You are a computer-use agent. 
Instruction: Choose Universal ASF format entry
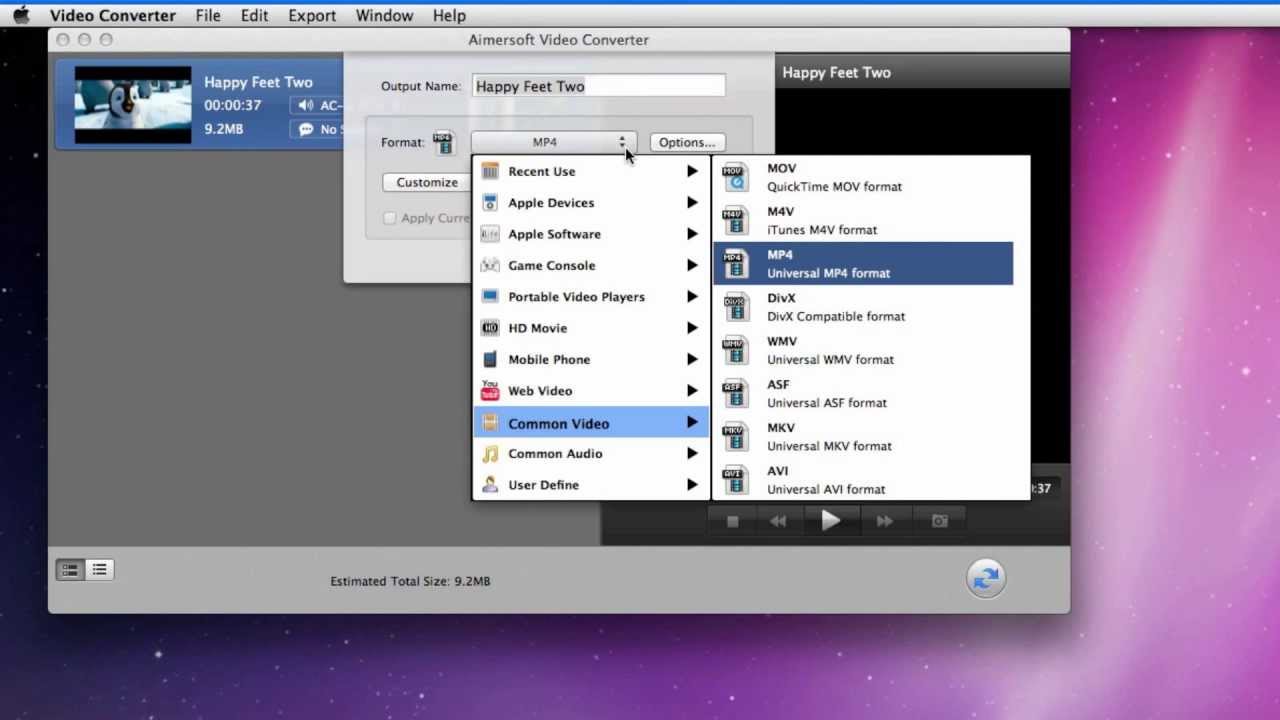click(x=862, y=393)
